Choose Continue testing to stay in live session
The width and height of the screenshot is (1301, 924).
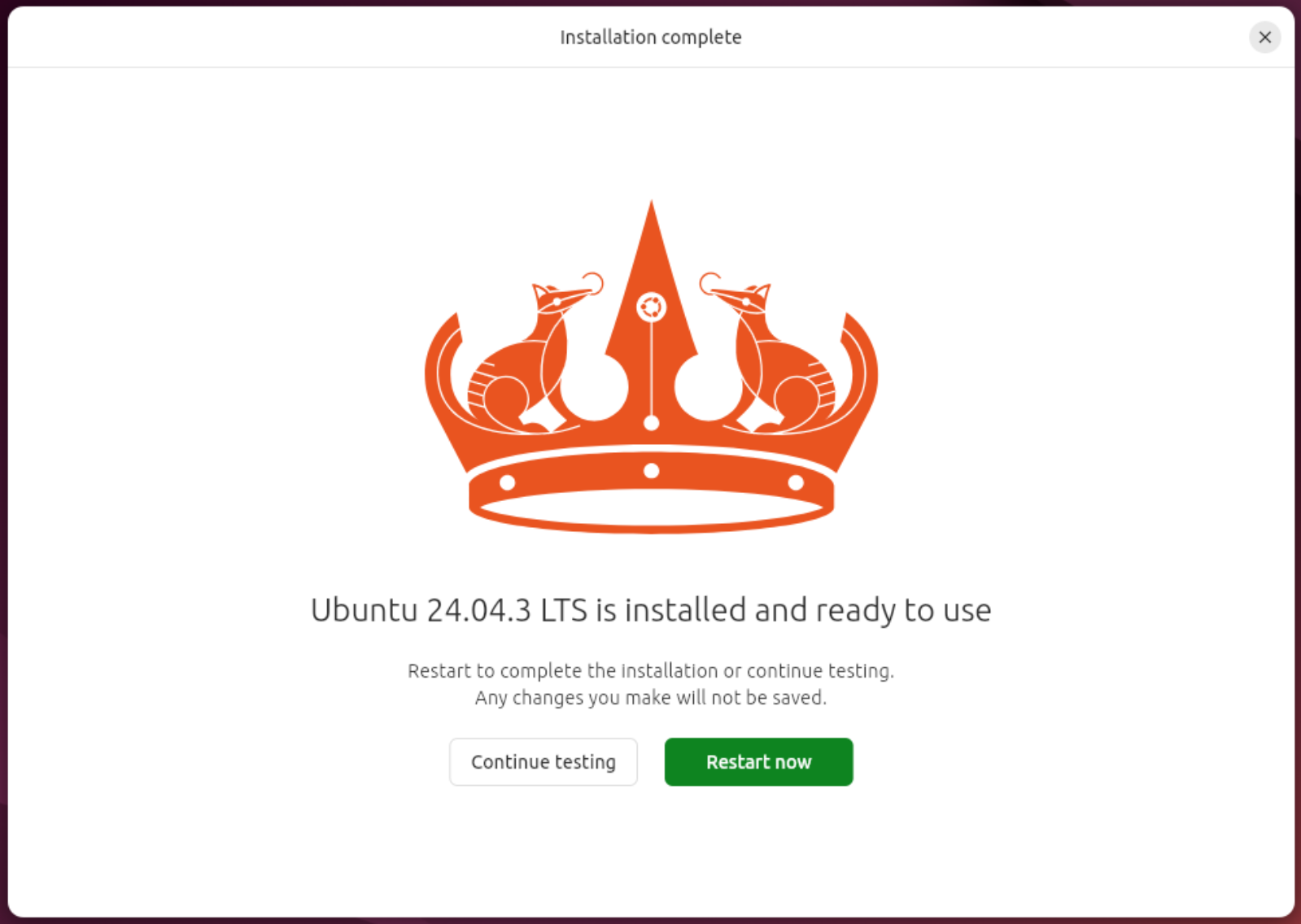tap(544, 762)
